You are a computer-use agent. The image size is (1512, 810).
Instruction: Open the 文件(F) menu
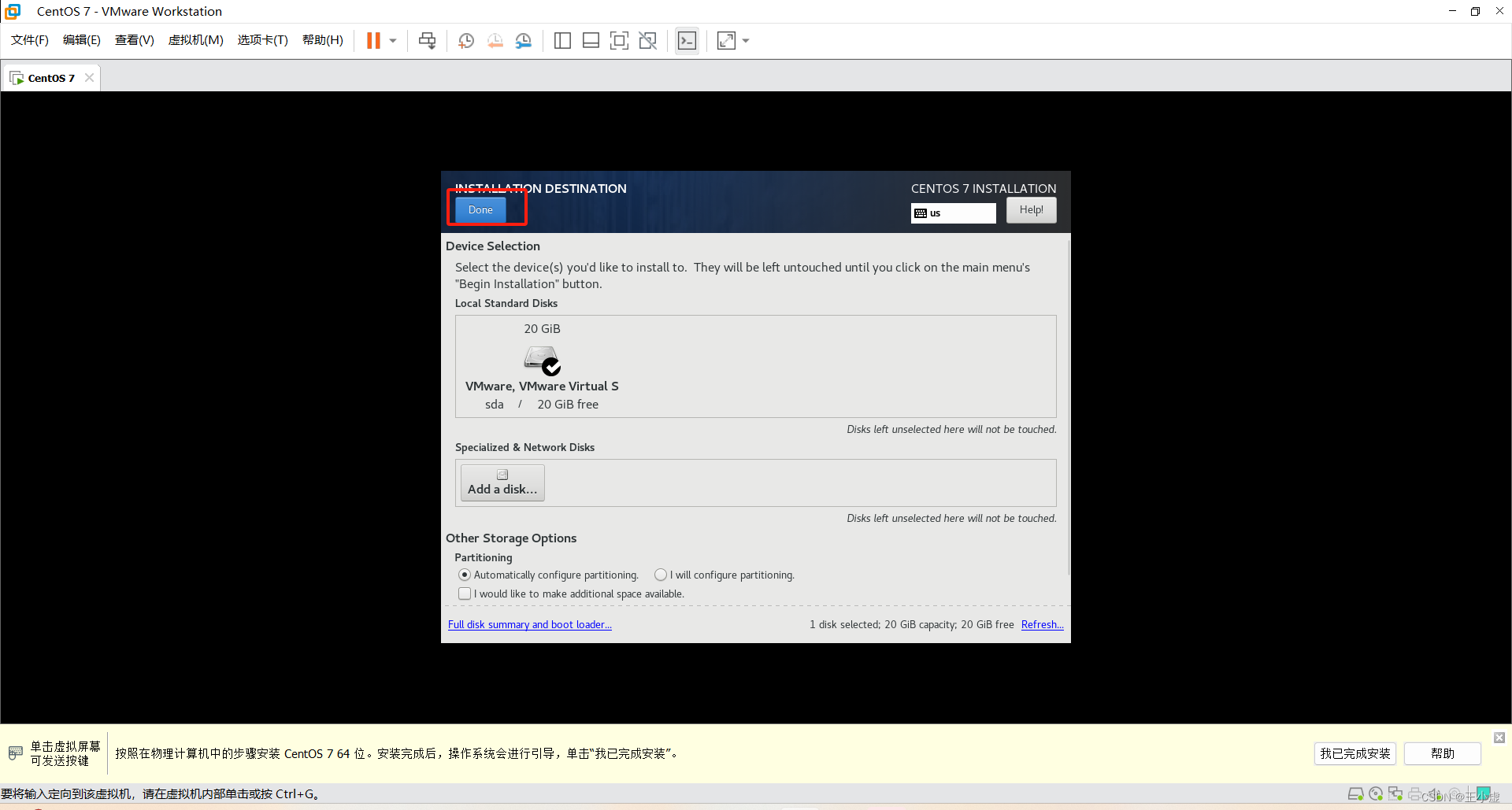point(30,40)
